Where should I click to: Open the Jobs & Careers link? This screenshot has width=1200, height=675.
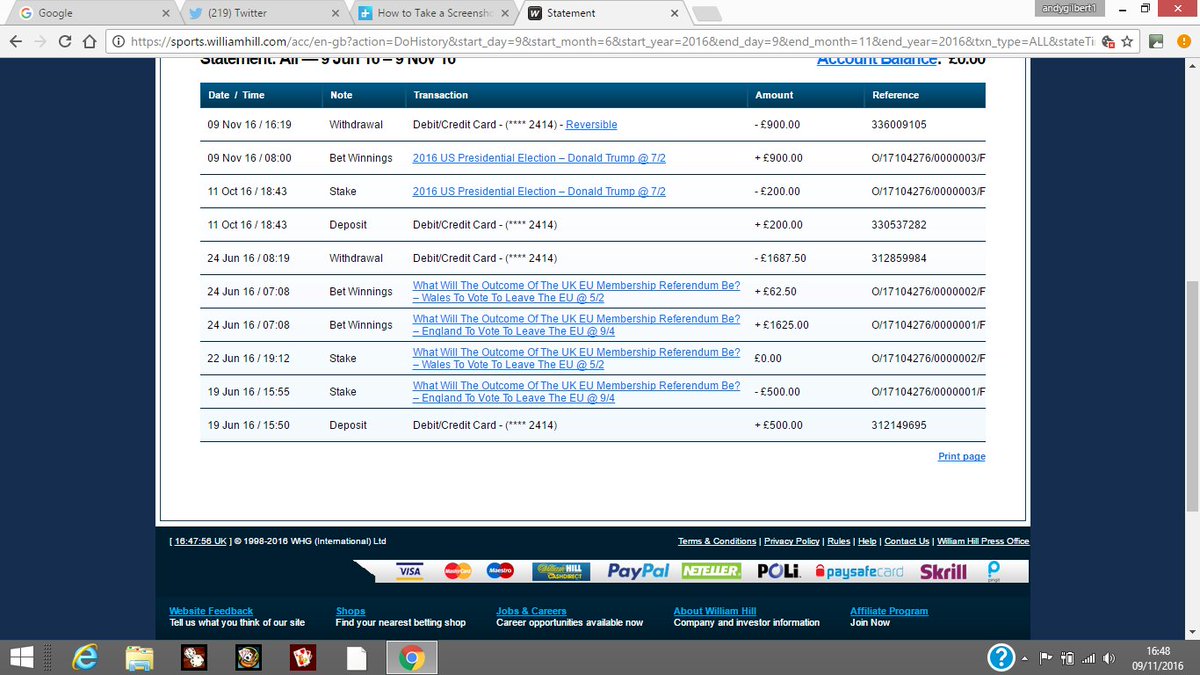point(531,611)
